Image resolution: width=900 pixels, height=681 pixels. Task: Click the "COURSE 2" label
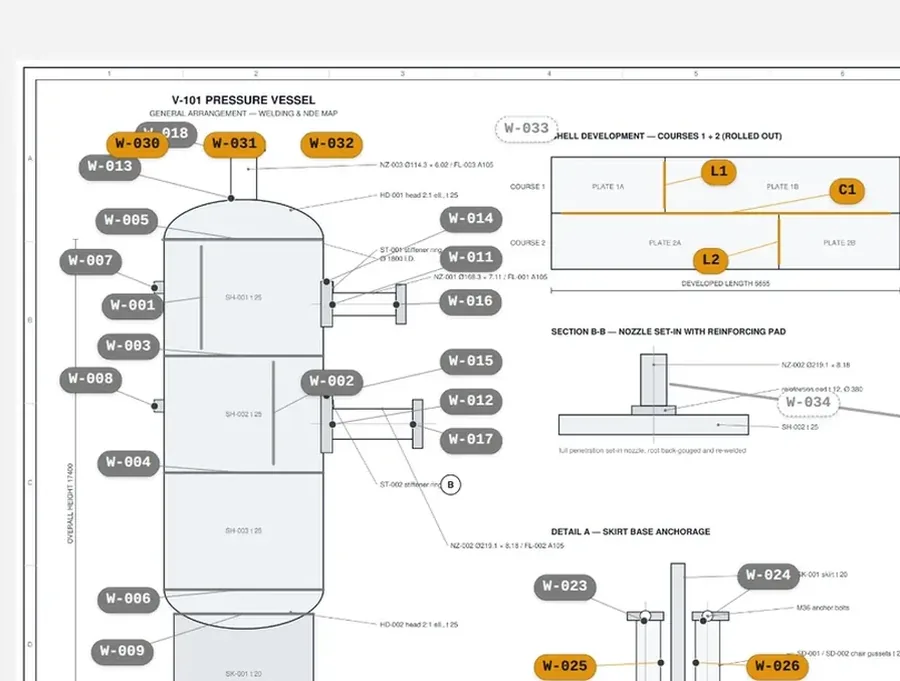click(527, 243)
